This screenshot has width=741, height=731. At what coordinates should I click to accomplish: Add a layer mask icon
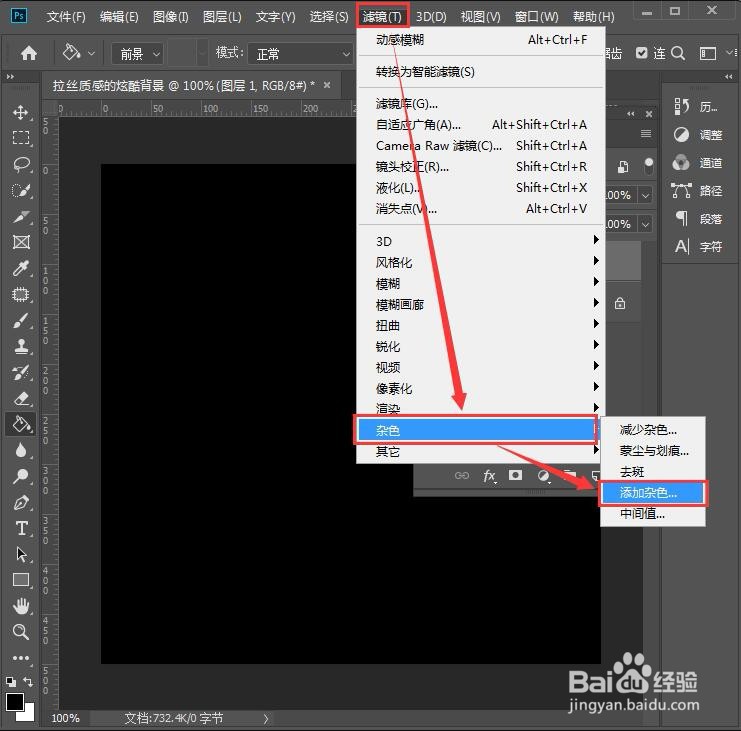(x=516, y=475)
